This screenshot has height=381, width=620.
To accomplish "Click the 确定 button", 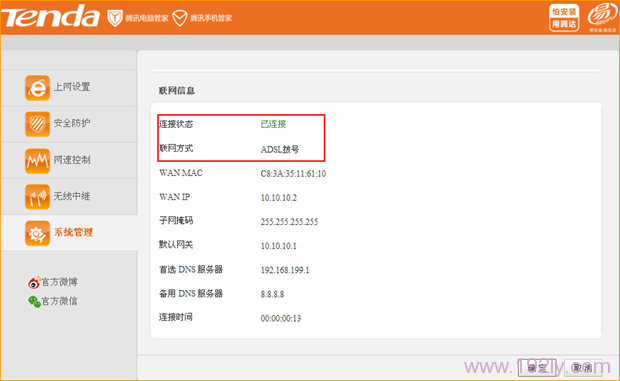I will tap(537, 368).
